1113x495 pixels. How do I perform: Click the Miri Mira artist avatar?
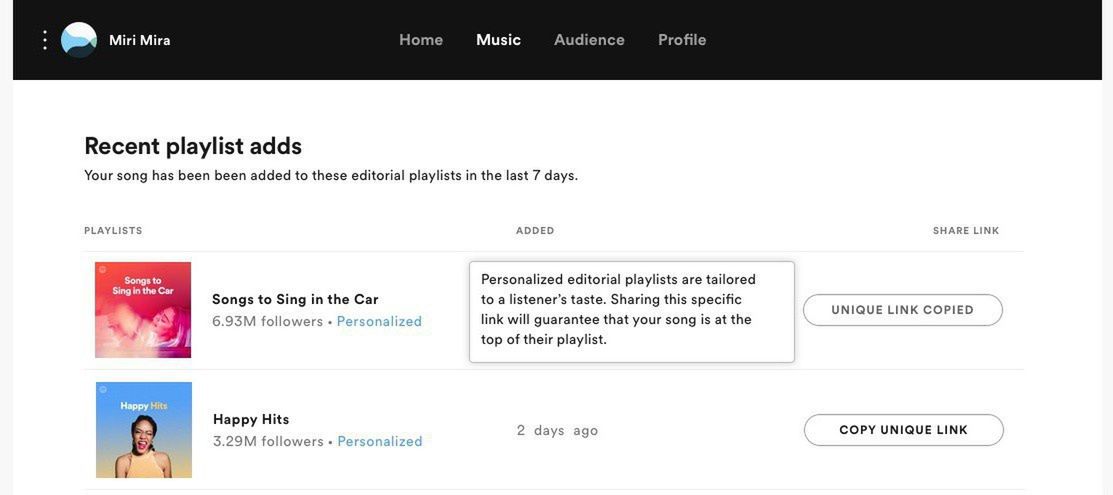79,40
